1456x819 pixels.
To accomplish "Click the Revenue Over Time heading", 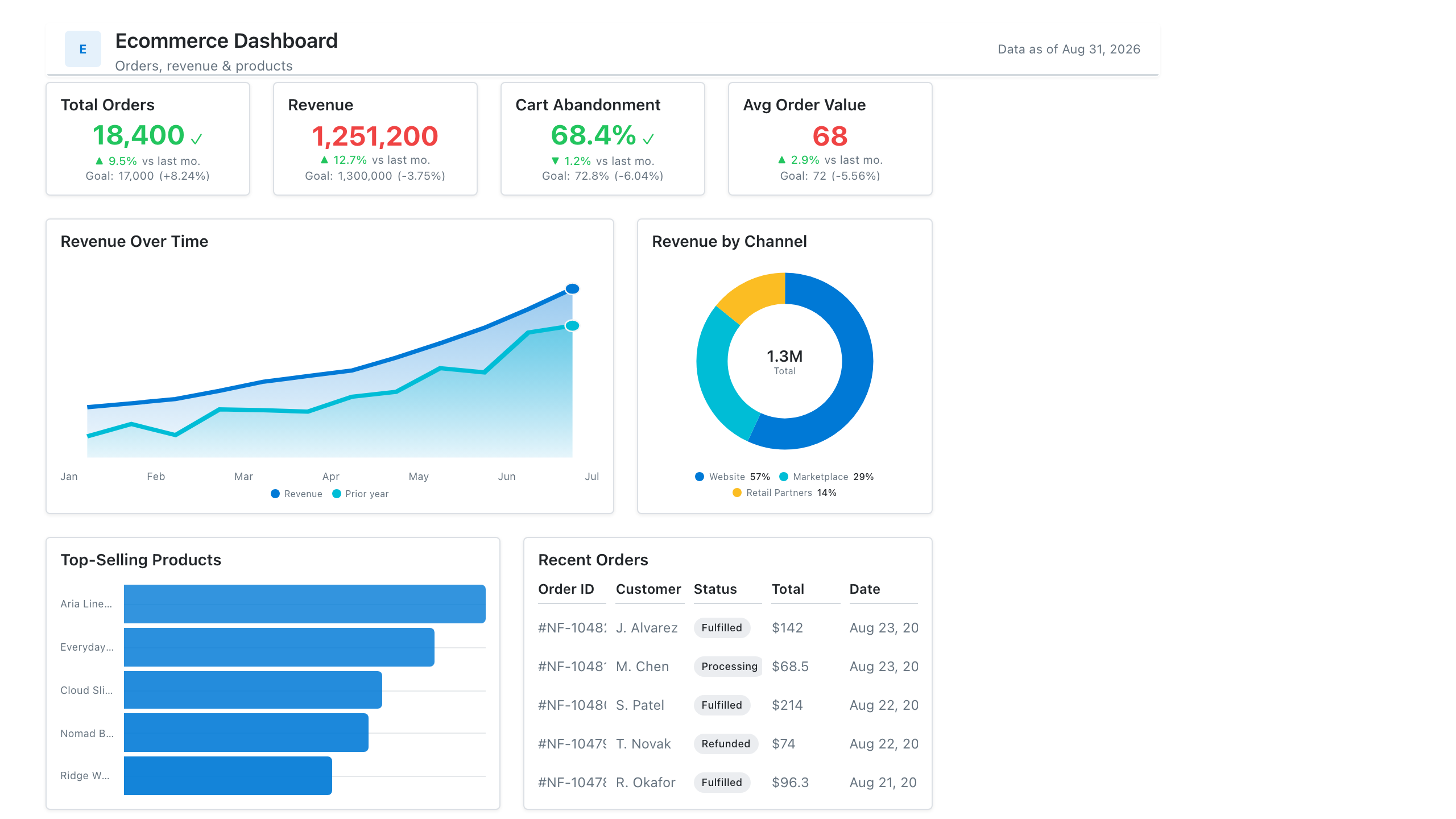I will point(134,242).
